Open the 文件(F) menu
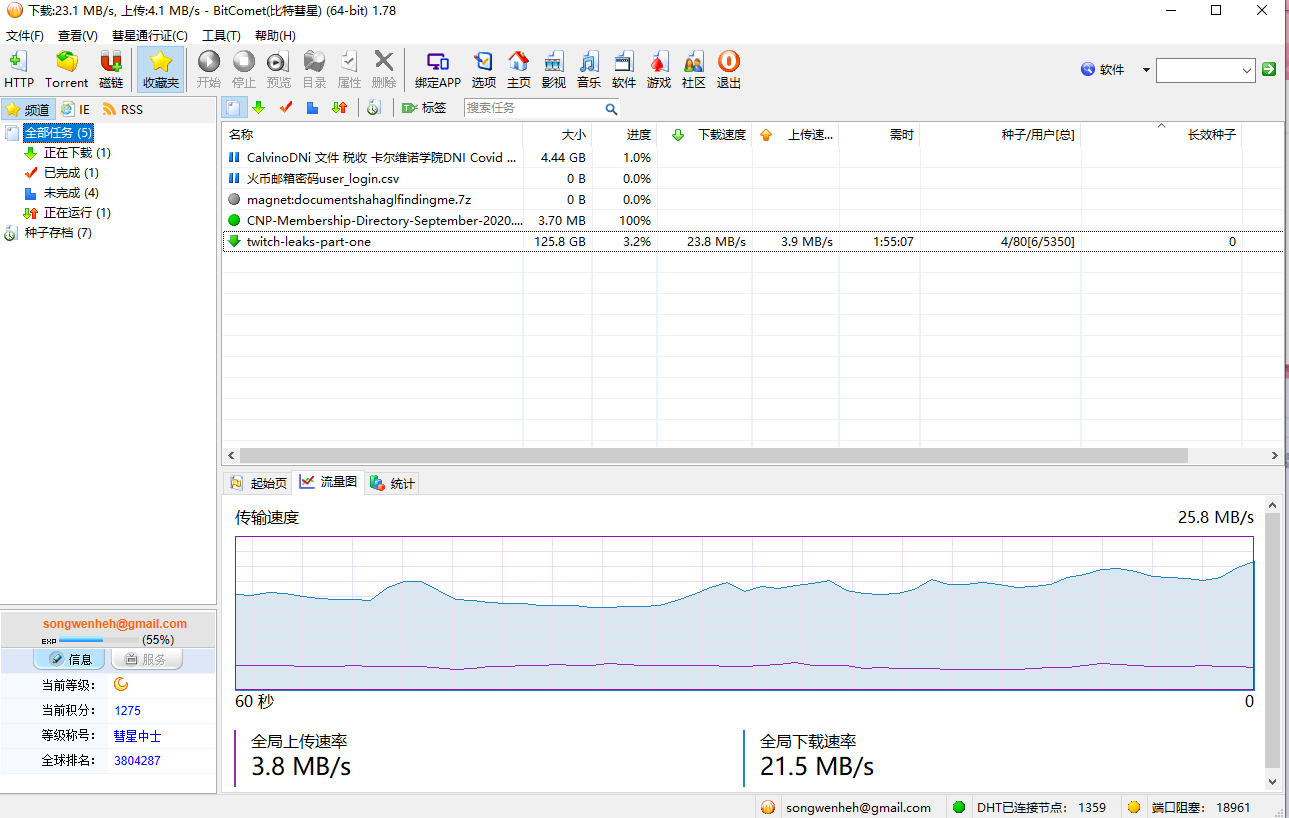The image size is (1289, 818). [x=25, y=36]
